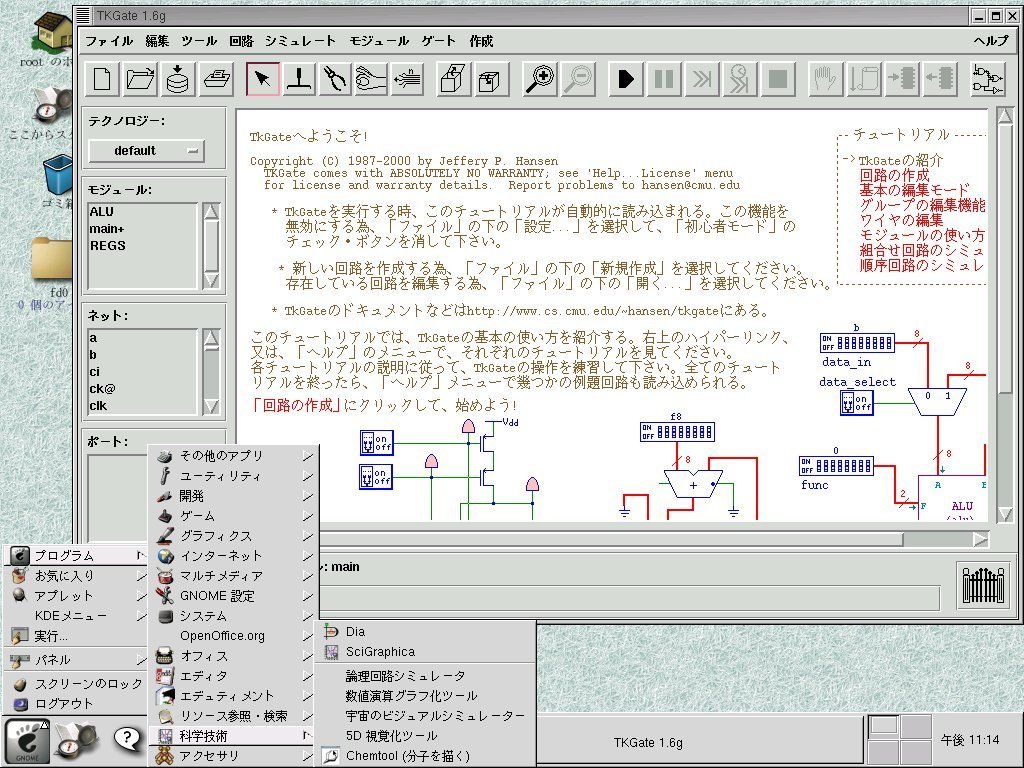Select the bit-width tool in the toolbar

407,80
